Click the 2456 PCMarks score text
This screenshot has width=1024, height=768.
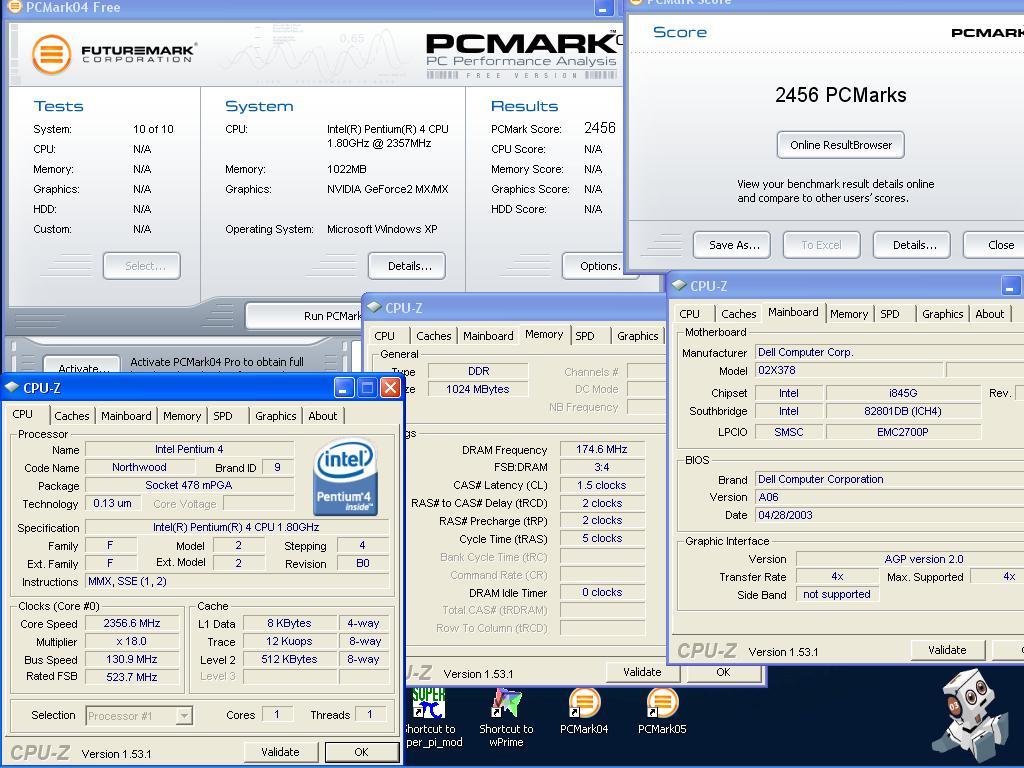[840, 95]
